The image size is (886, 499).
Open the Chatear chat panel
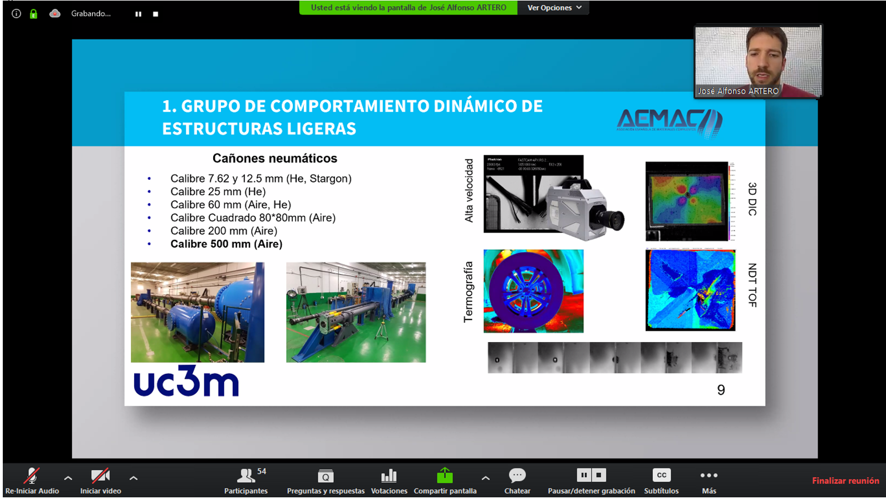click(517, 480)
